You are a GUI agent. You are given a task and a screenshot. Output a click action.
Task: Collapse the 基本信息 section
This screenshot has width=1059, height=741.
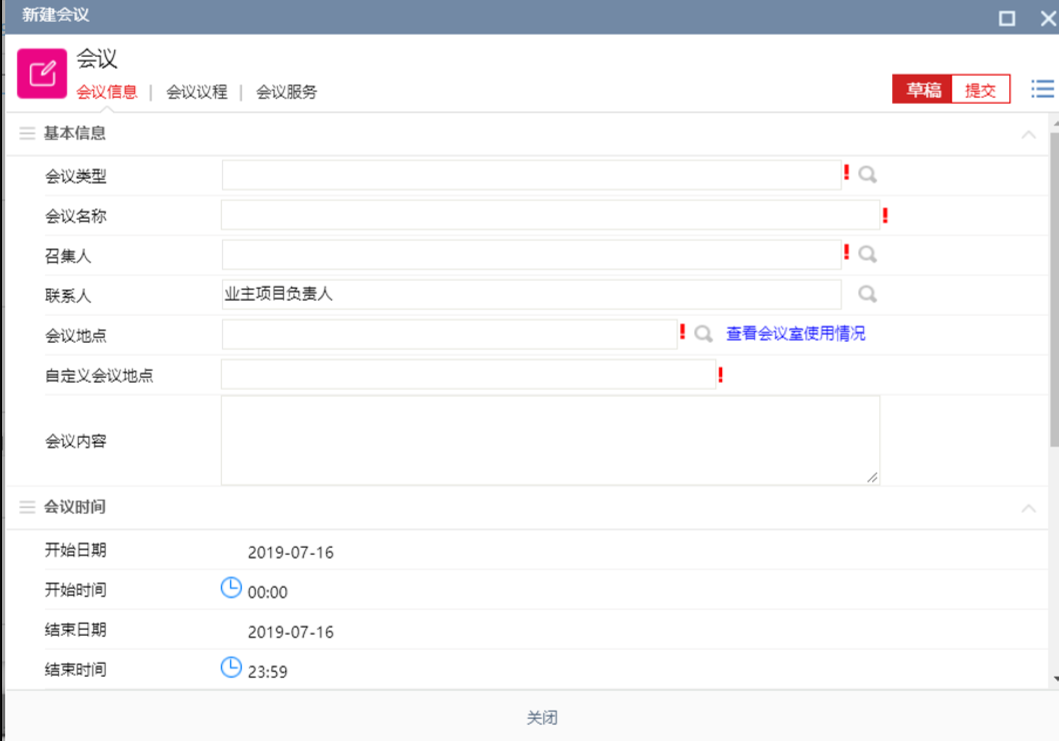click(x=1028, y=134)
